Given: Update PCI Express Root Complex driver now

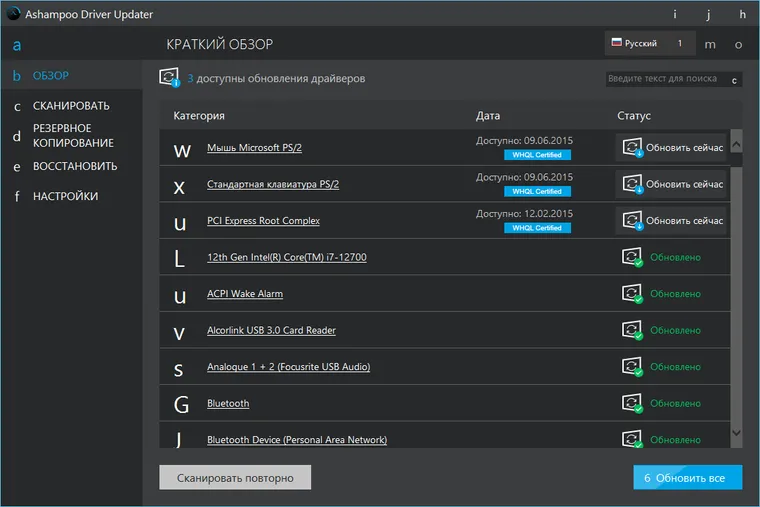Looking at the screenshot, I should (671, 221).
